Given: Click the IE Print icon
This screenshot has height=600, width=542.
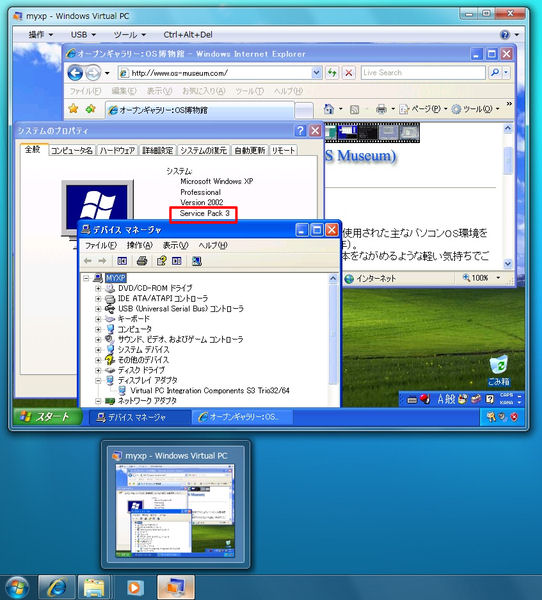Looking at the screenshot, I should (381, 109).
